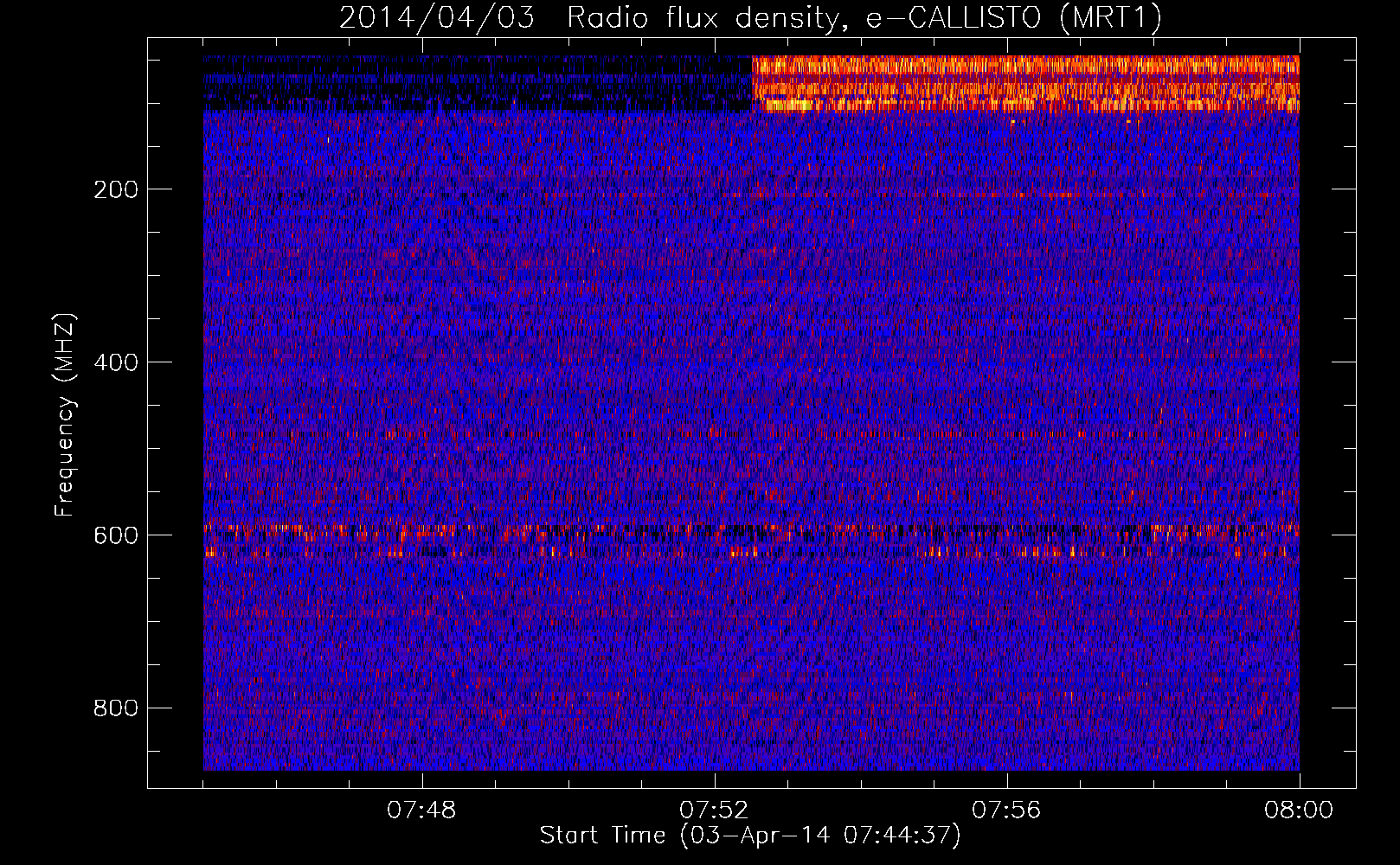Click the 'Frequency (MHZ)' axis label
The width and height of the screenshot is (1400, 865).
point(64,414)
